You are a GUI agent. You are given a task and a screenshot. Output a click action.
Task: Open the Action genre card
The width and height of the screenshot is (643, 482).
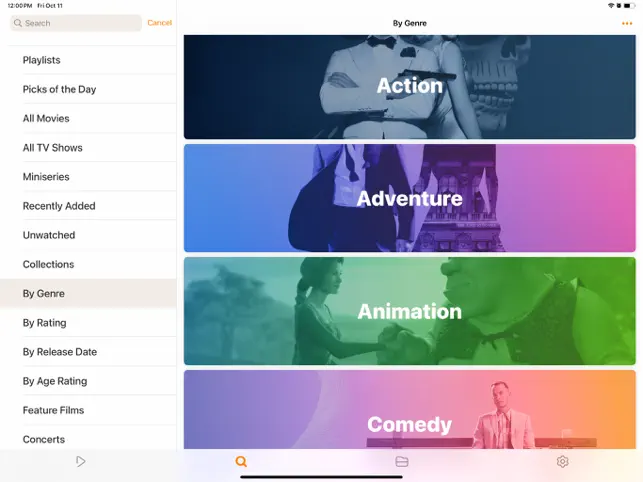[x=410, y=87]
